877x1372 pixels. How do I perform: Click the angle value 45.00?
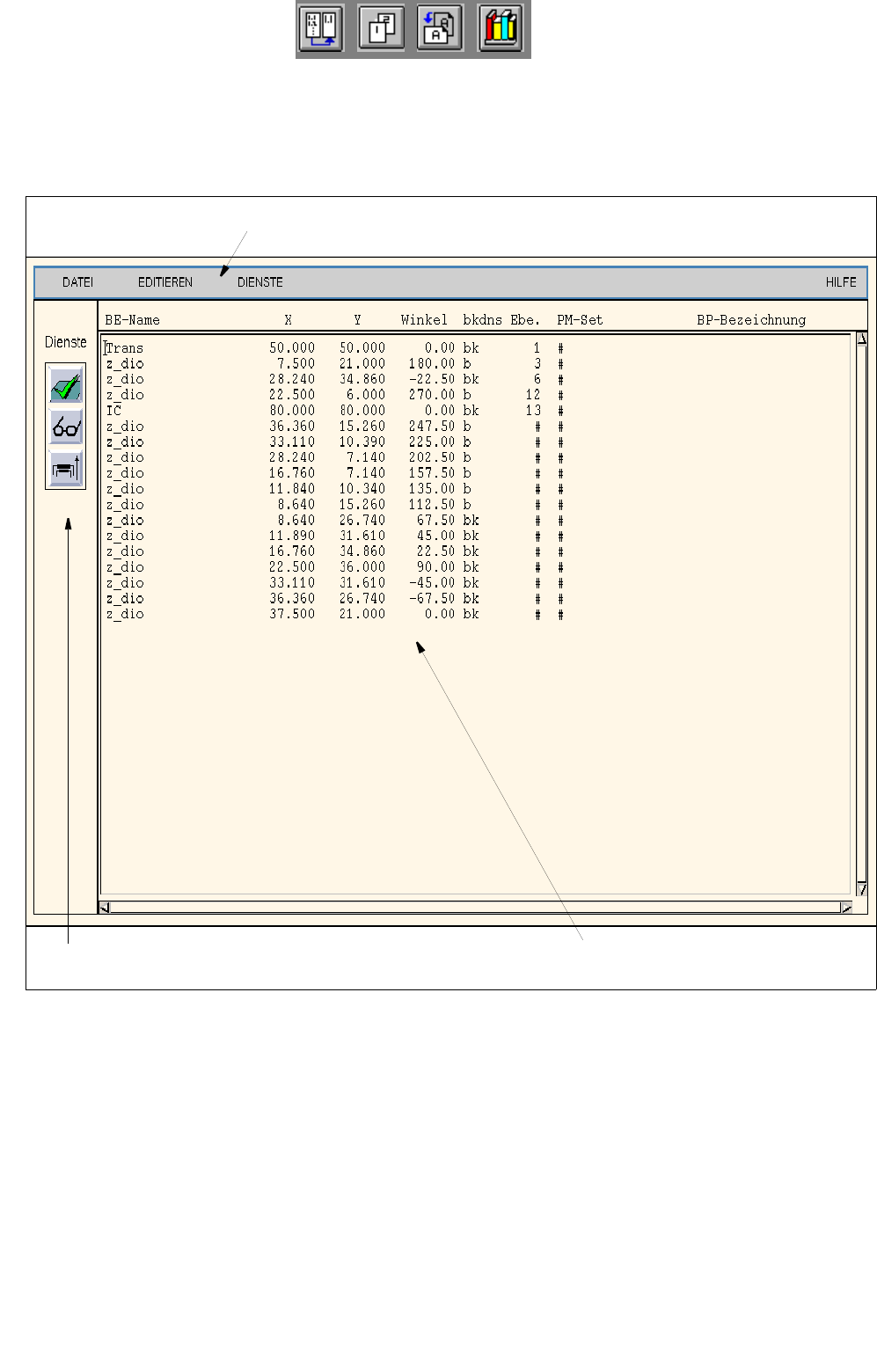(x=436, y=536)
